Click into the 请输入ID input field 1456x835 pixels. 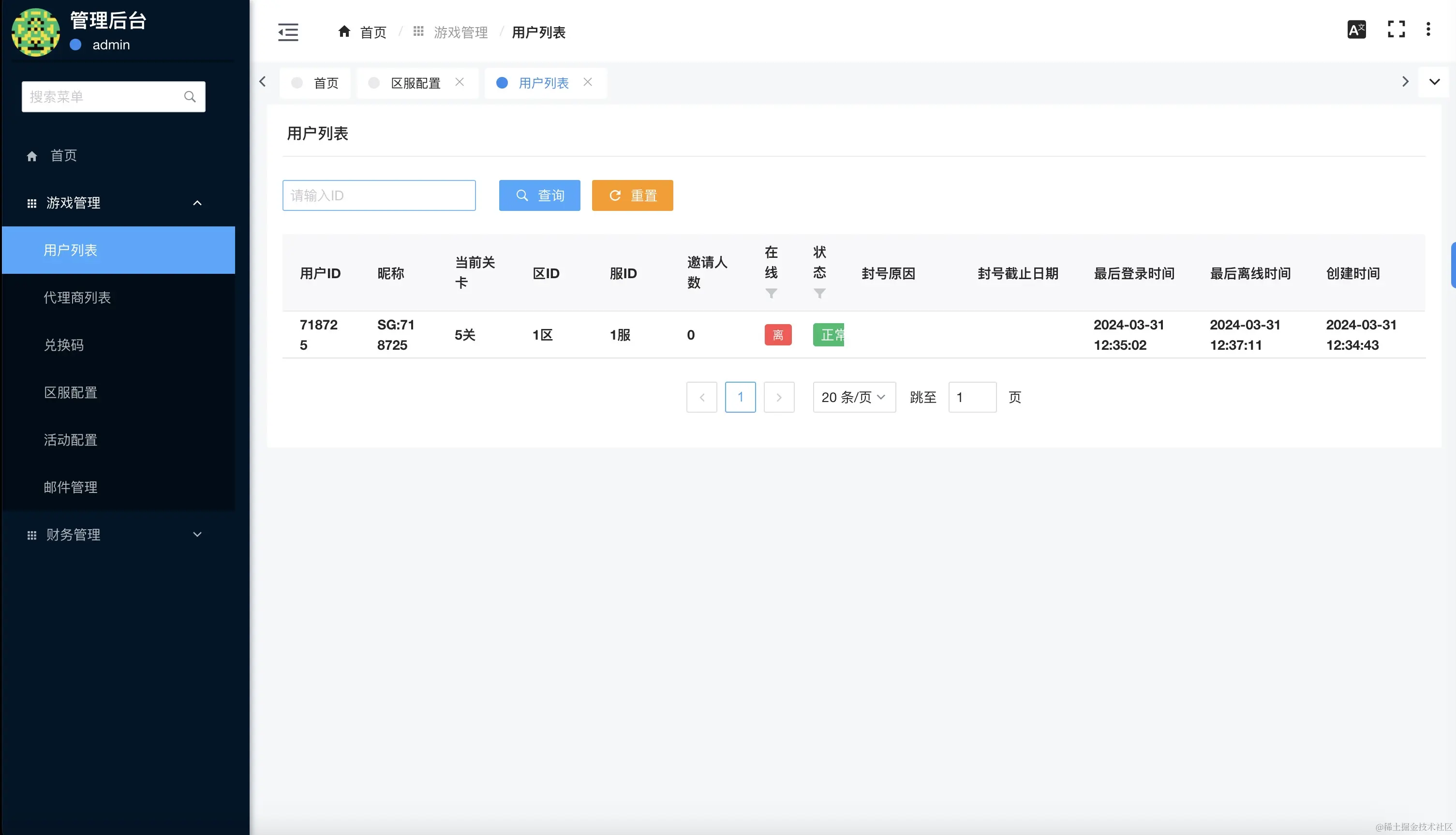[378, 195]
